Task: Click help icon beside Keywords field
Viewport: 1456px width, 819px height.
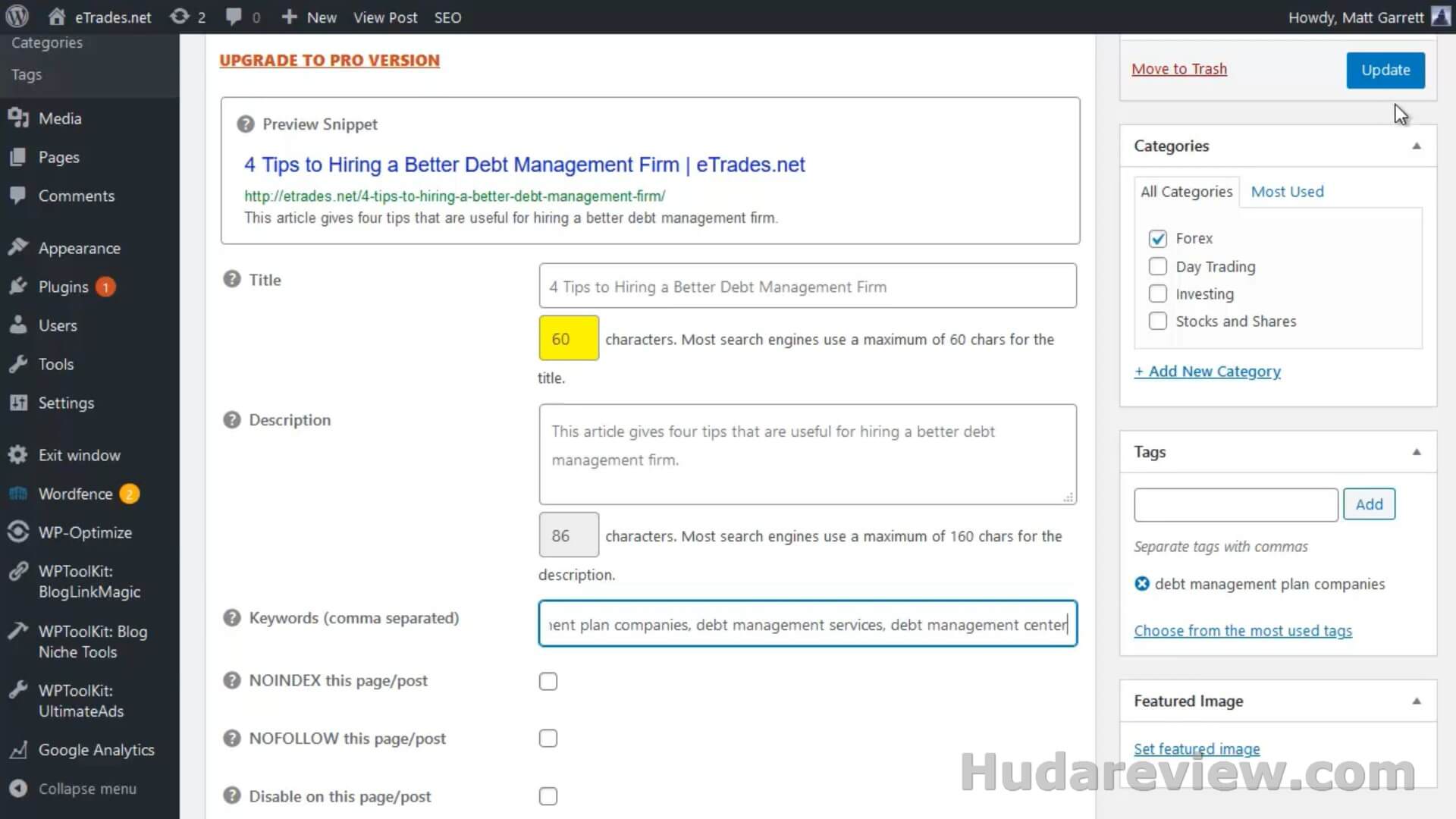Action: click(231, 618)
